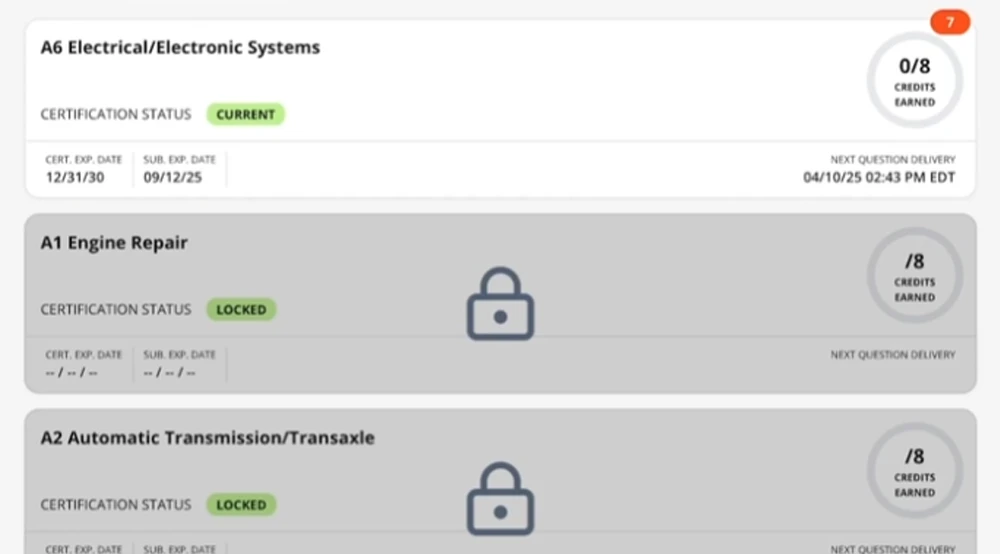The image size is (1000, 554).
Task: Click the LOCKED badge for A2 Automatic Transmission
Action: (x=241, y=505)
